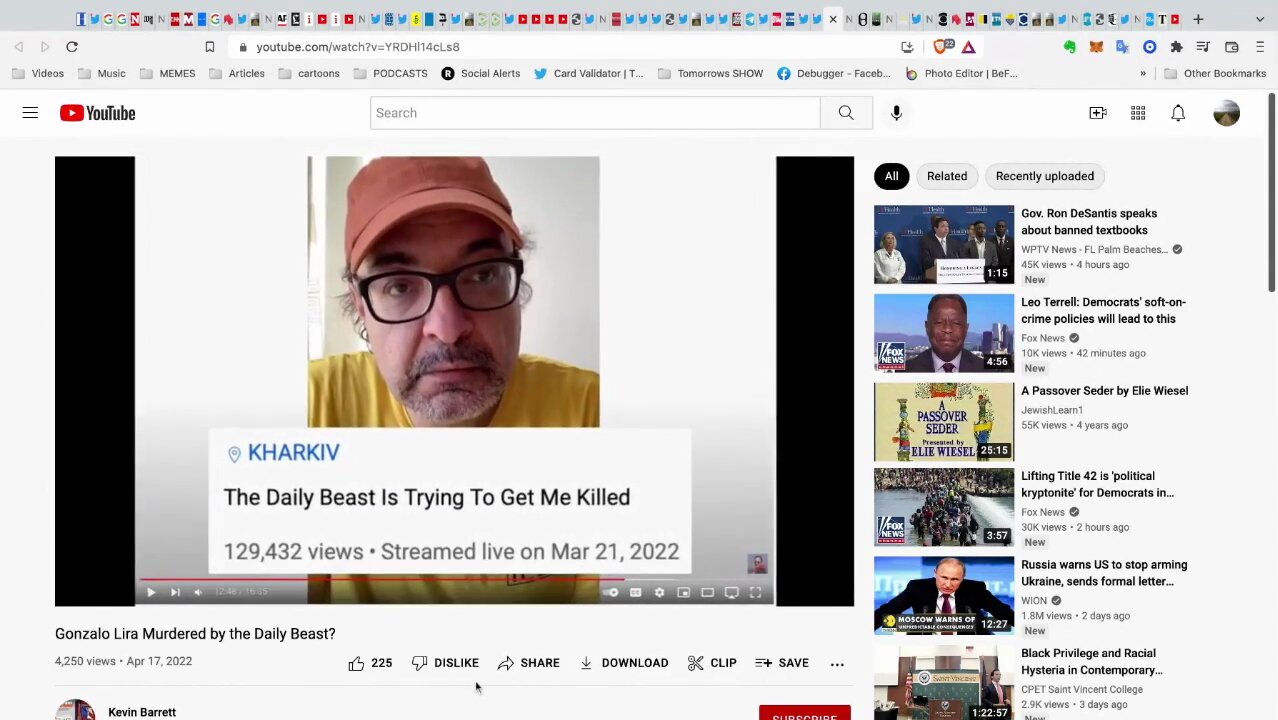Open the MetaMask fox extension

pos(1096,47)
